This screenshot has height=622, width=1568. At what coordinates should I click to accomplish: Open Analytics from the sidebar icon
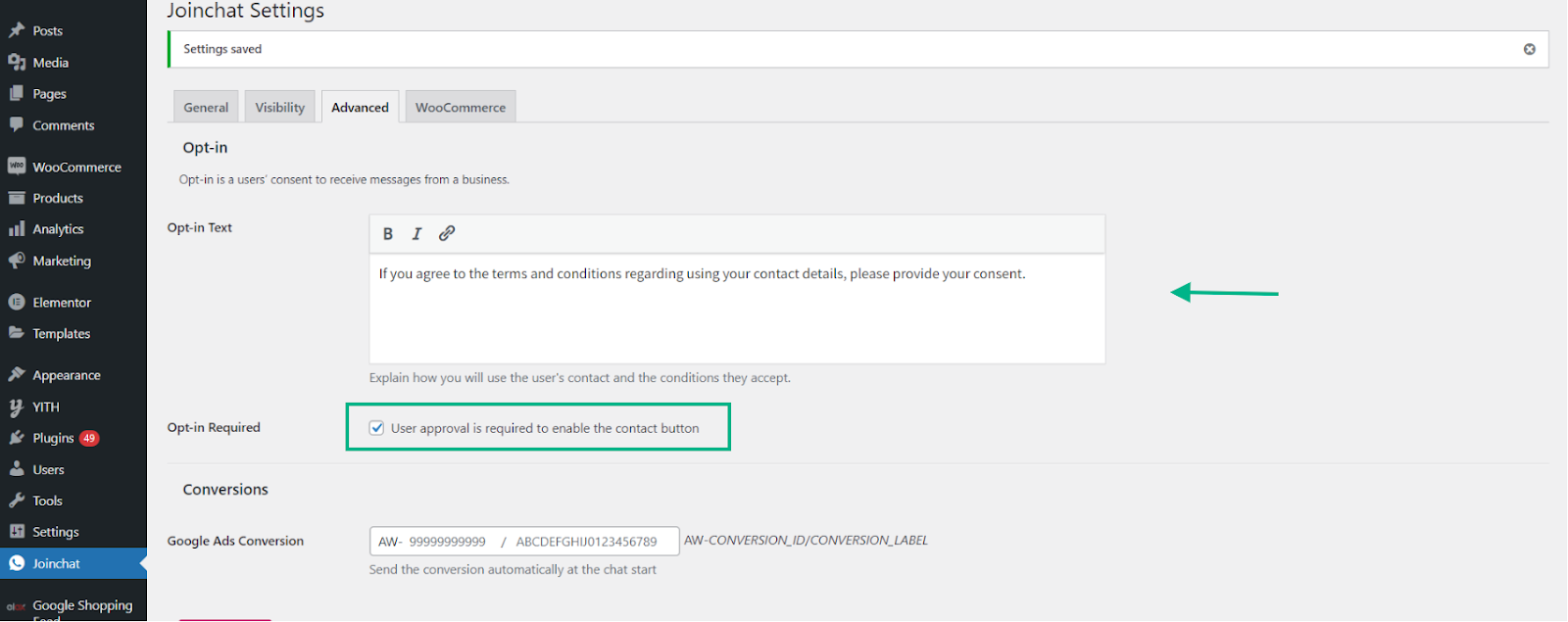(17, 229)
